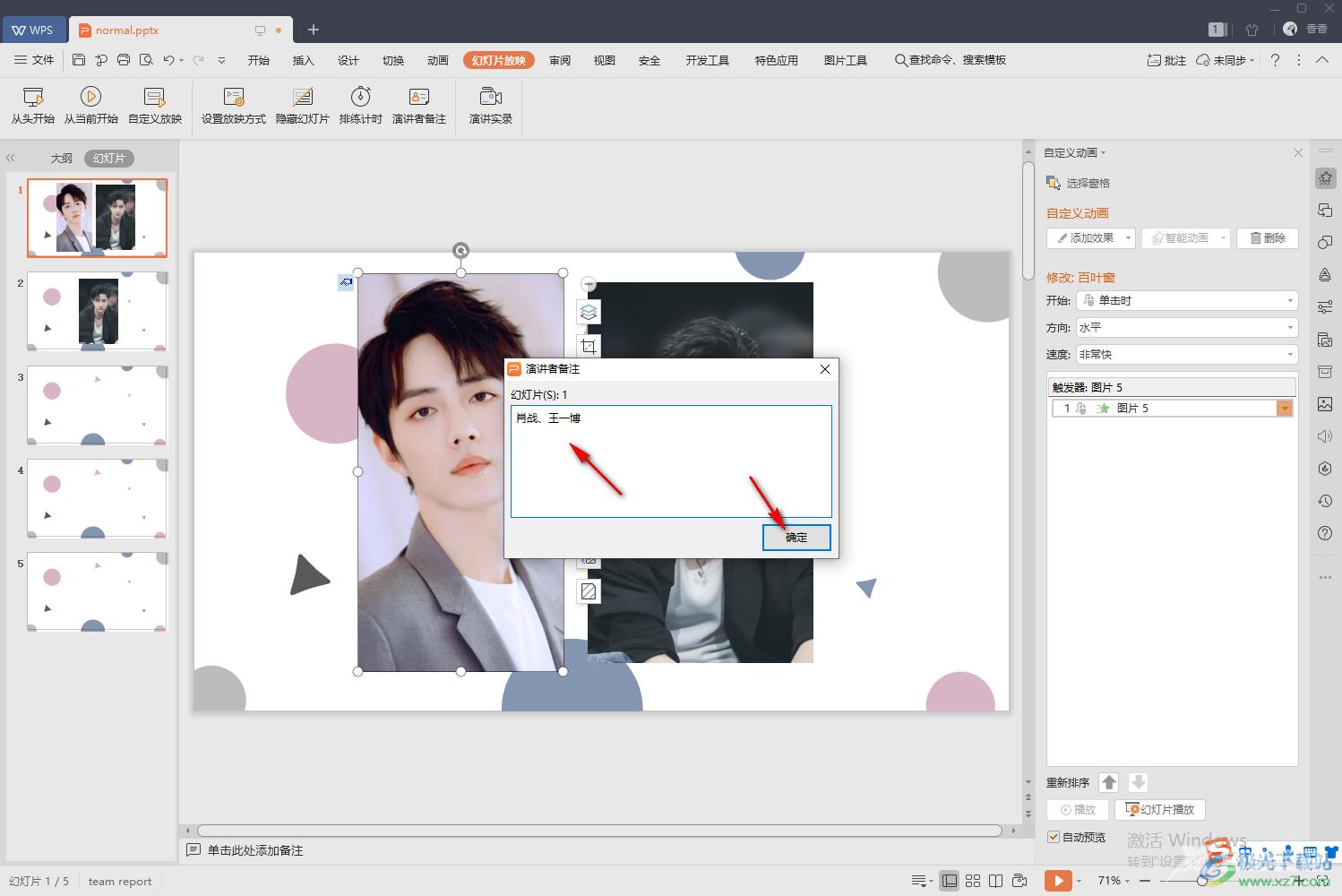This screenshot has height=896, width=1342.
Task: Start presentation recording (演讲实录)
Action: [491, 106]
